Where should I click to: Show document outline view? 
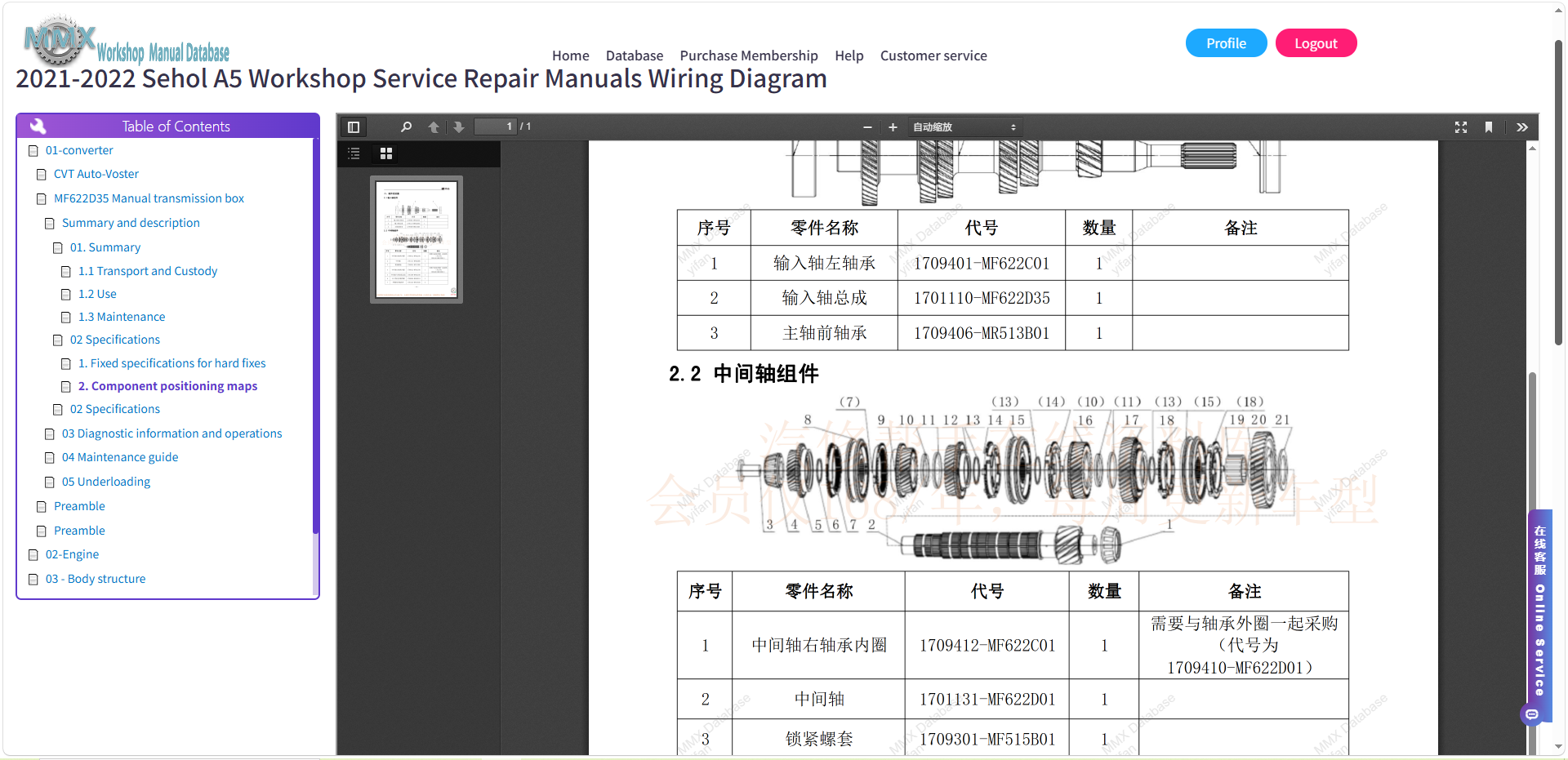[x=354, y=153]
